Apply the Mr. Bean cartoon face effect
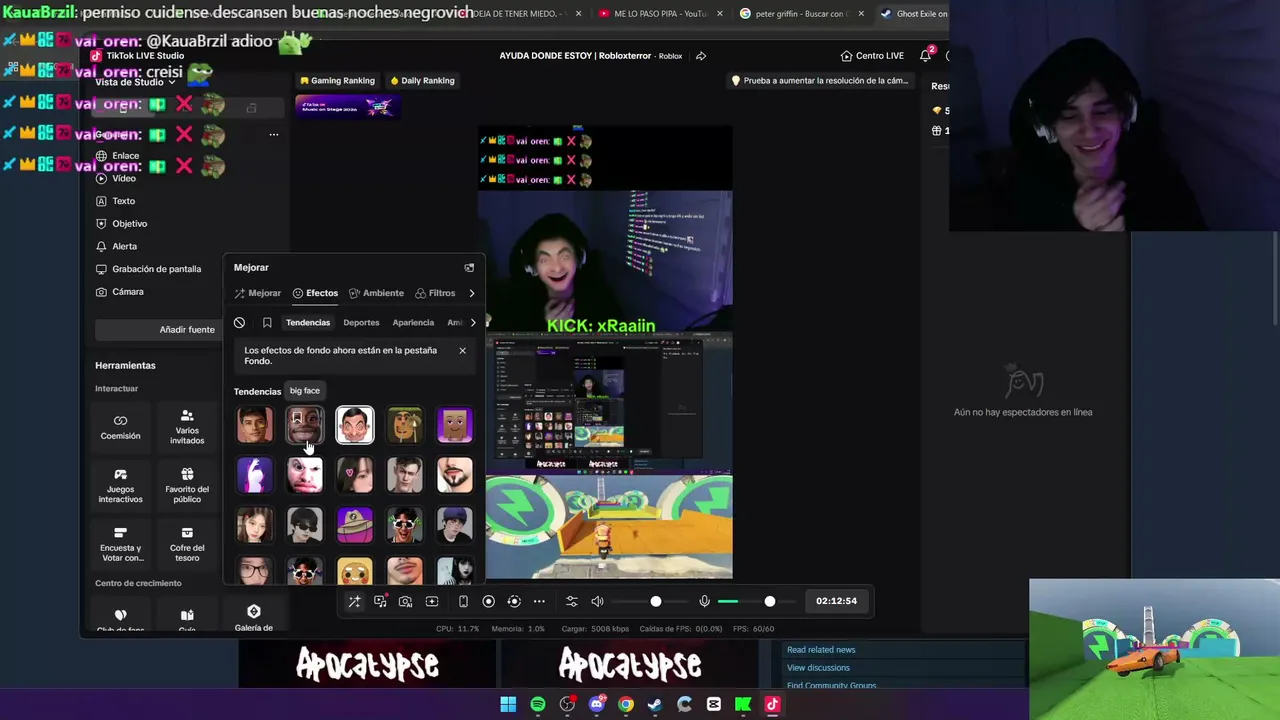1280x720 pixels. [x=355, y=425]
